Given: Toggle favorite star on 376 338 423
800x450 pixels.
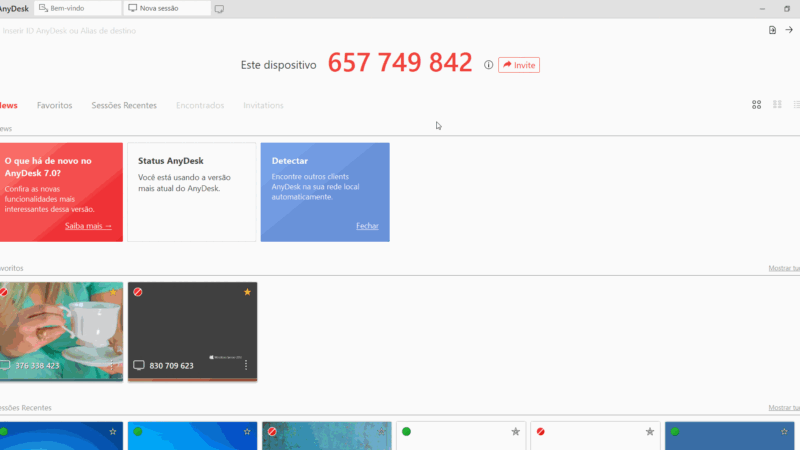Looking at the screenshot, I should tap(113, 292).
